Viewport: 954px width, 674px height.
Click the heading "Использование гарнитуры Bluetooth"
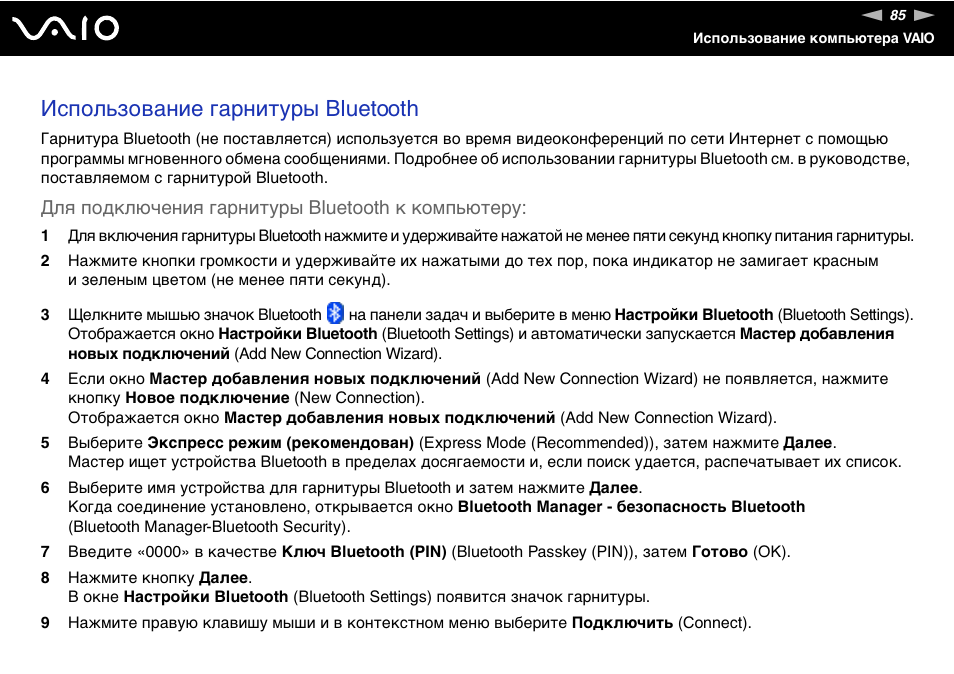click(x=229, y=108)
